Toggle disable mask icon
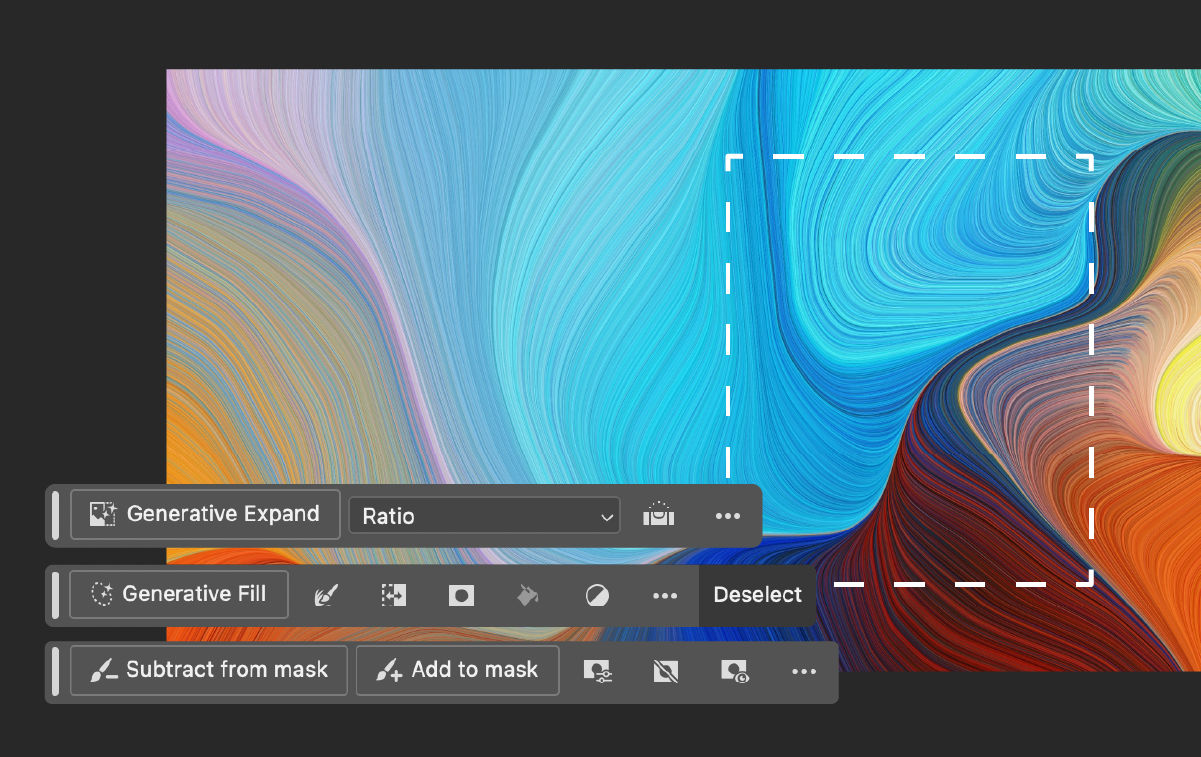 [x=665, y=671]
